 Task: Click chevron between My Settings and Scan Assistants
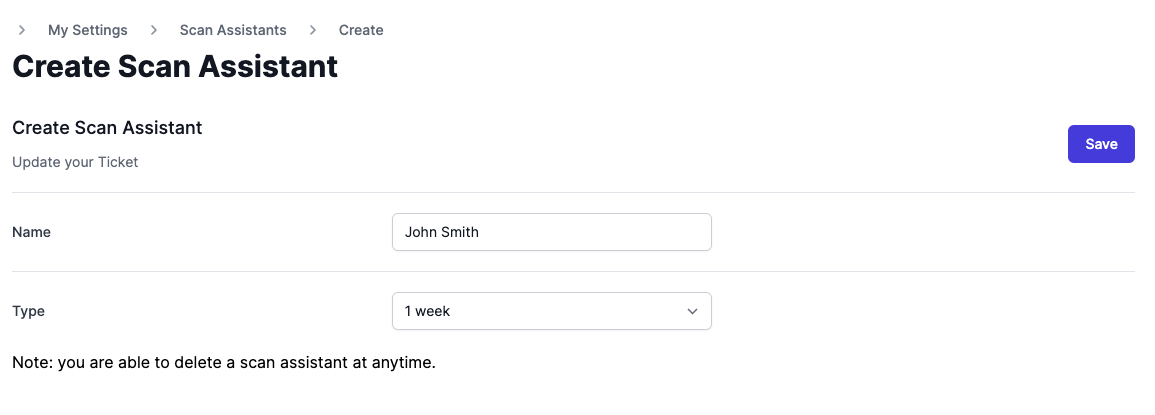click(154, 30)
